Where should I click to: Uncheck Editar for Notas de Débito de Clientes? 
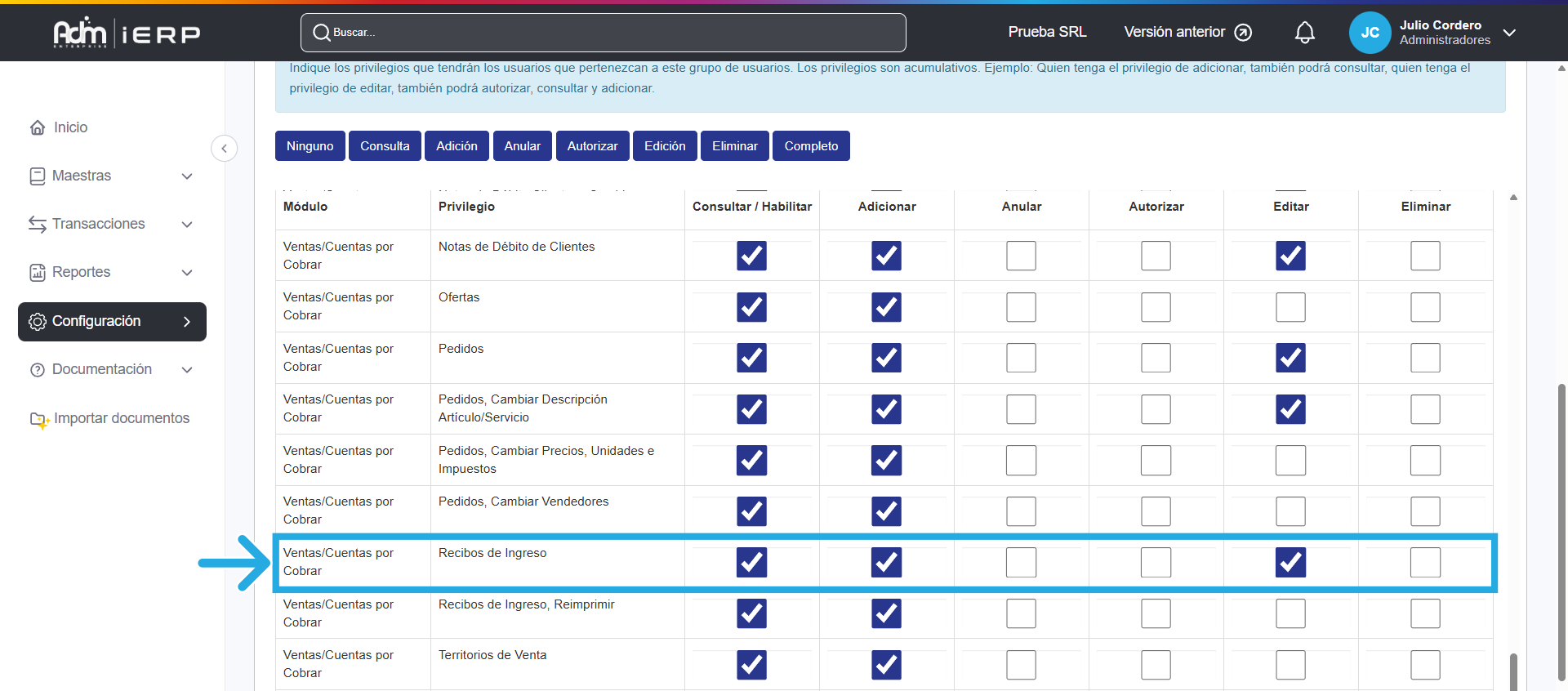pos(1290,256)
